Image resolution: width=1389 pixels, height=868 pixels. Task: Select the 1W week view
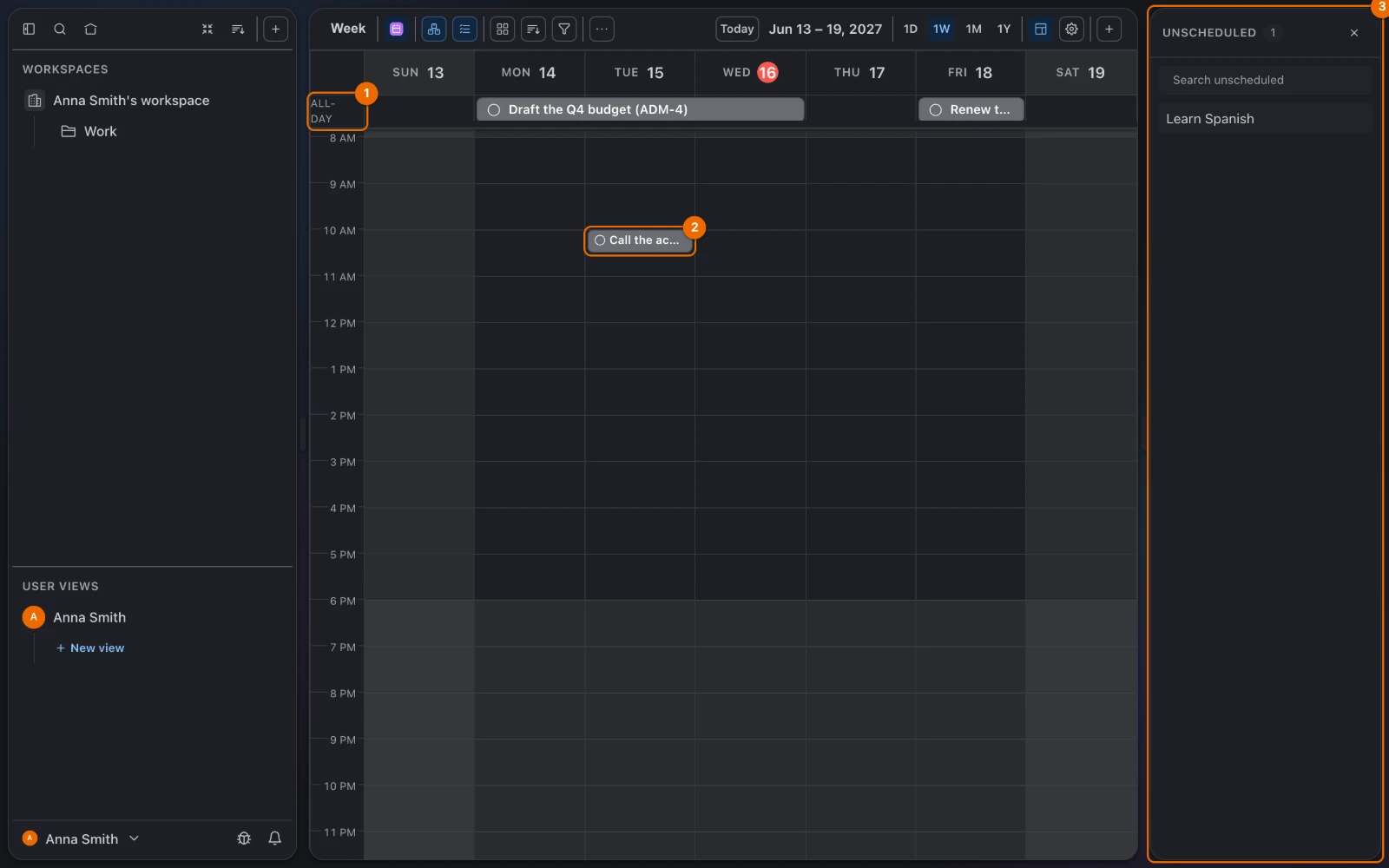tap(942, 29)
